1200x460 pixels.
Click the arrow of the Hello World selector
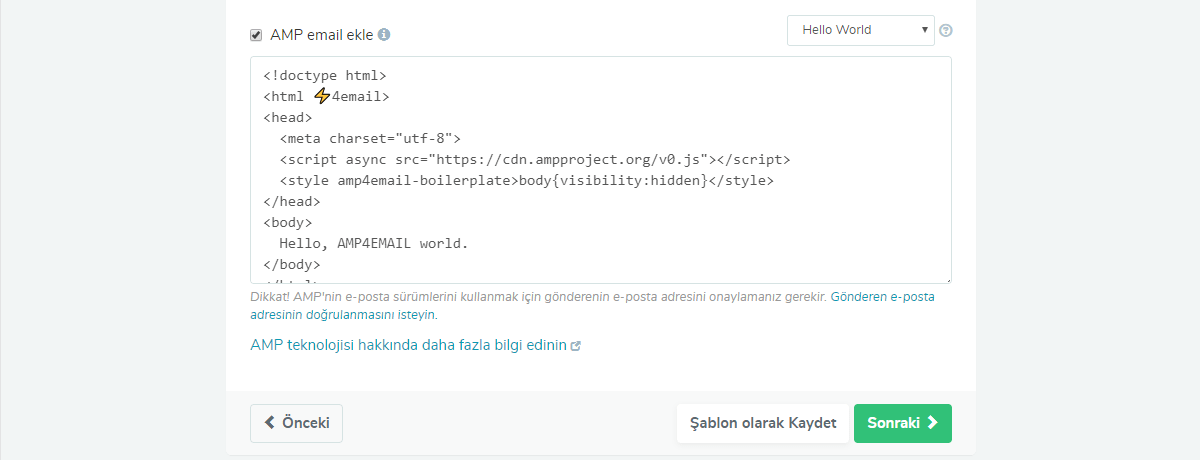click(925, 30)
